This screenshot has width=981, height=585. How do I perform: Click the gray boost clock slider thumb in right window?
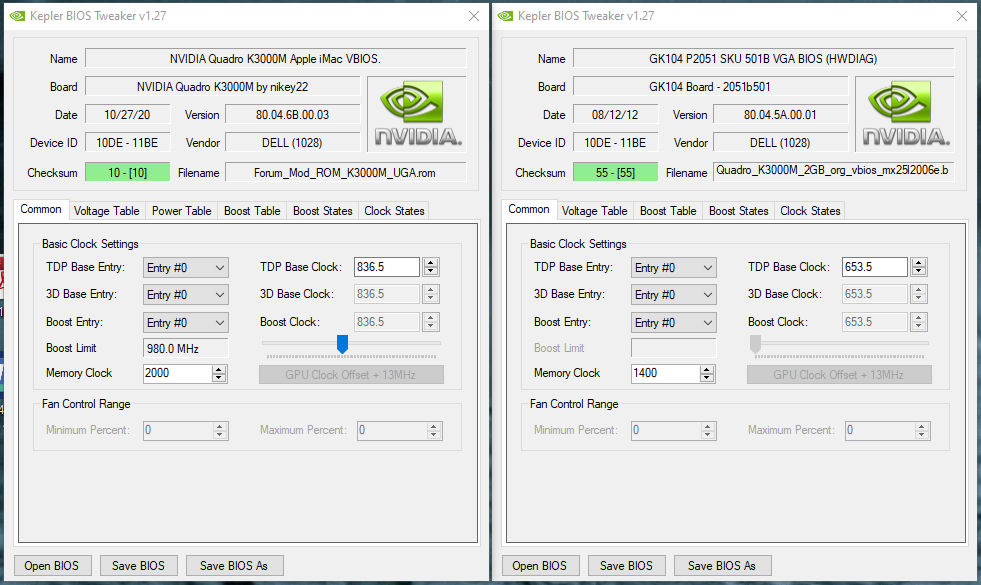pos(755,343)
